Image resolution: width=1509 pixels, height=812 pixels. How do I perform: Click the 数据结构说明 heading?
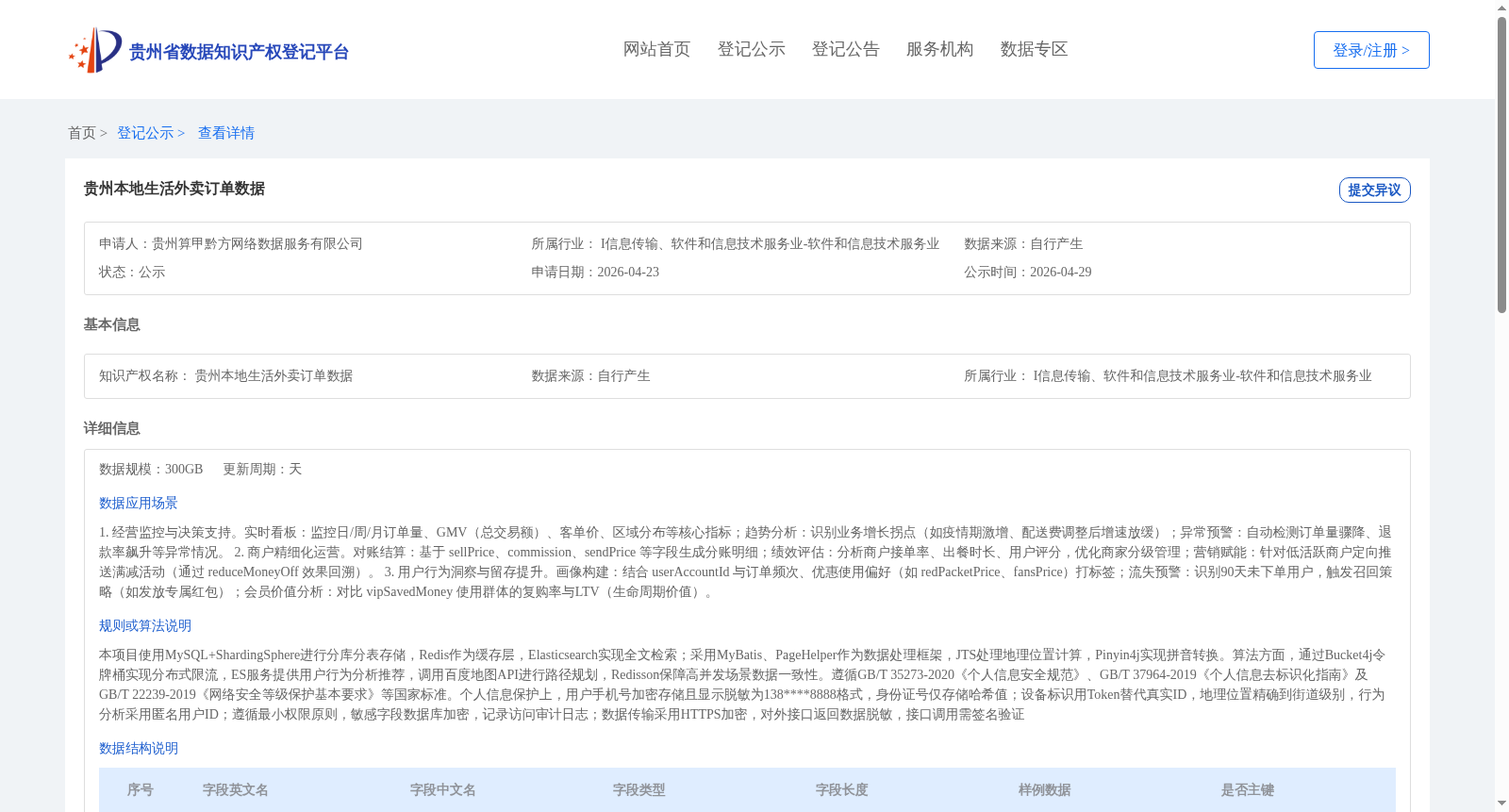[139, 748]
